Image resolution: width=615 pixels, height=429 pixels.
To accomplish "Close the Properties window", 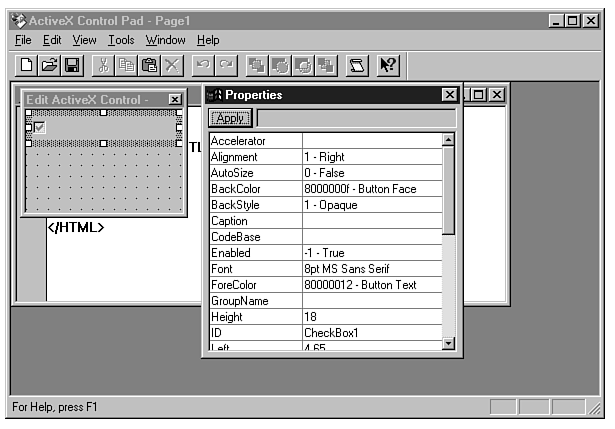I will pos(449,95).
